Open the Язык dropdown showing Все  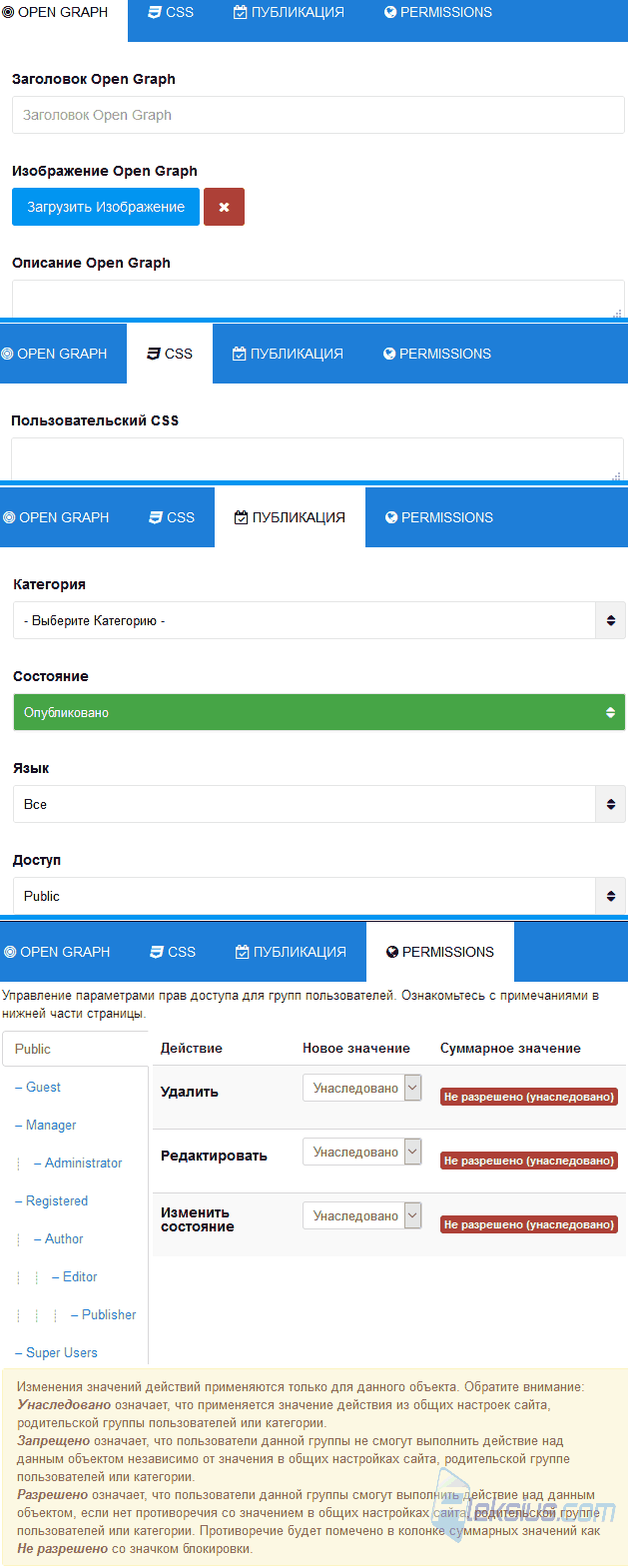pyautogui.click(x=319, y=804)
